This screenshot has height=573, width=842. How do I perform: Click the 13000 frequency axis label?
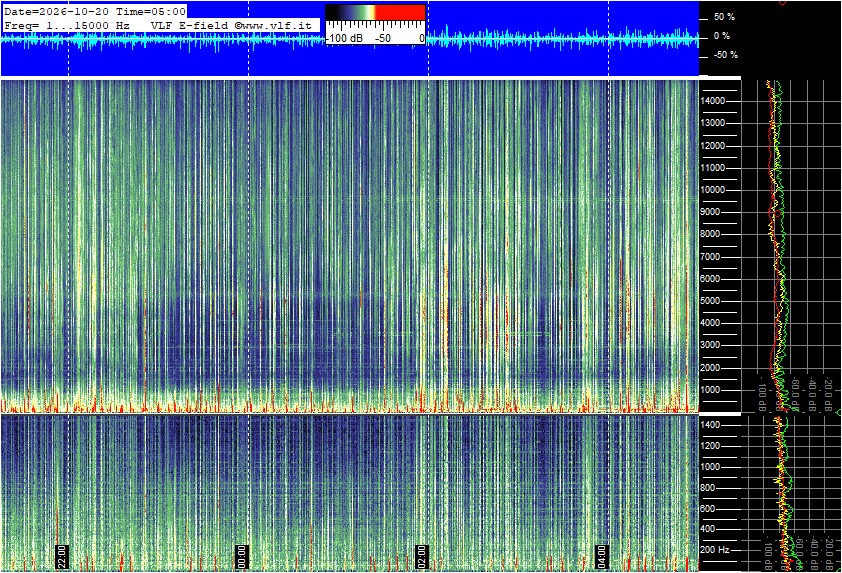pos(713,123)
